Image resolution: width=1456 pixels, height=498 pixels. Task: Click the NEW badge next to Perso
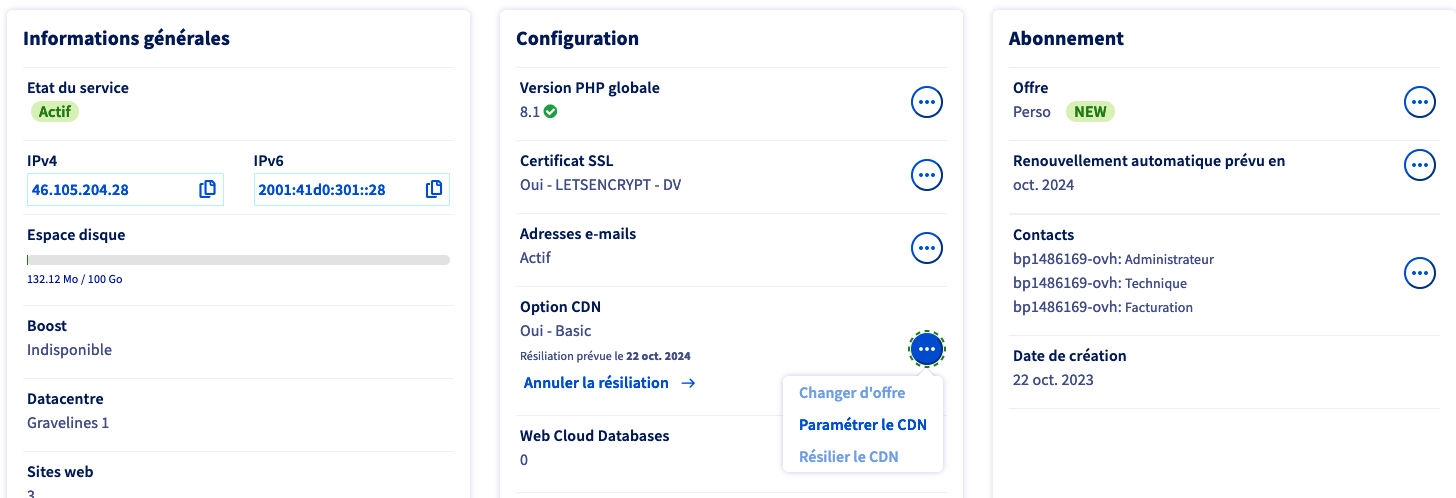[x=1090, y=112]
